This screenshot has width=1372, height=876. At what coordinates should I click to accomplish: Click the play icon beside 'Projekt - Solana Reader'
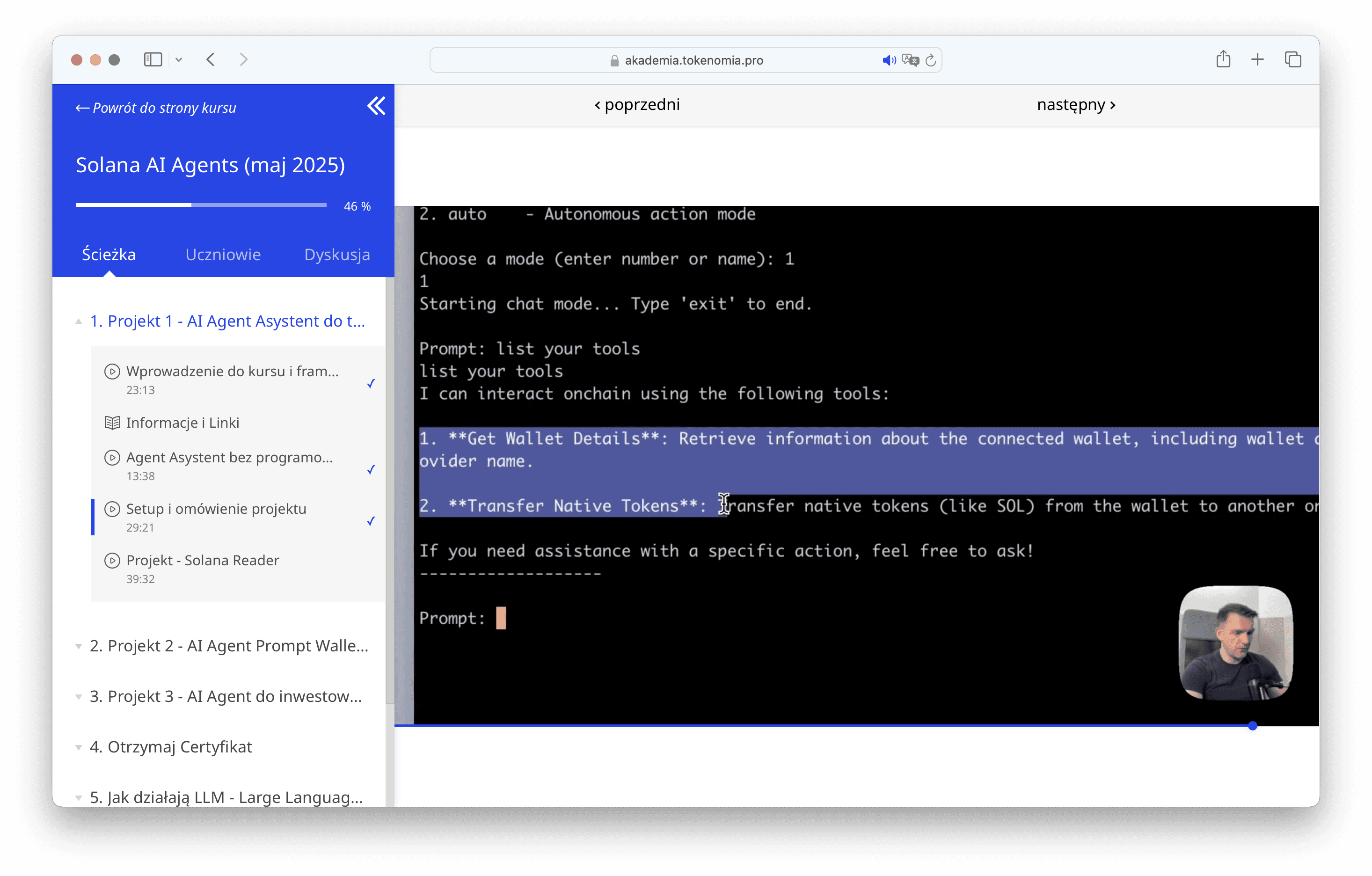[112, 560]
